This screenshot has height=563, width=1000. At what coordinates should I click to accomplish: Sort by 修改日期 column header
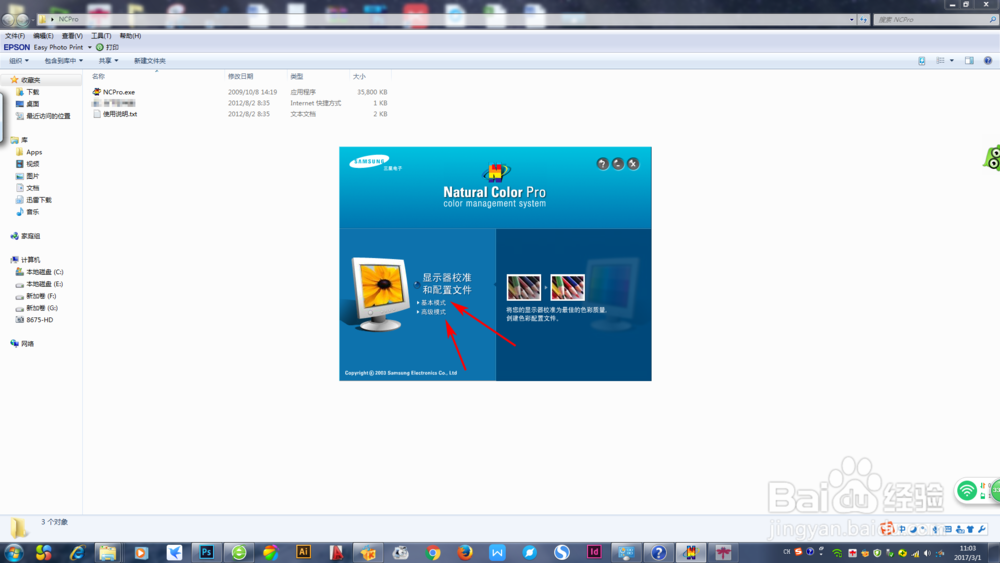tap(240, 77)
